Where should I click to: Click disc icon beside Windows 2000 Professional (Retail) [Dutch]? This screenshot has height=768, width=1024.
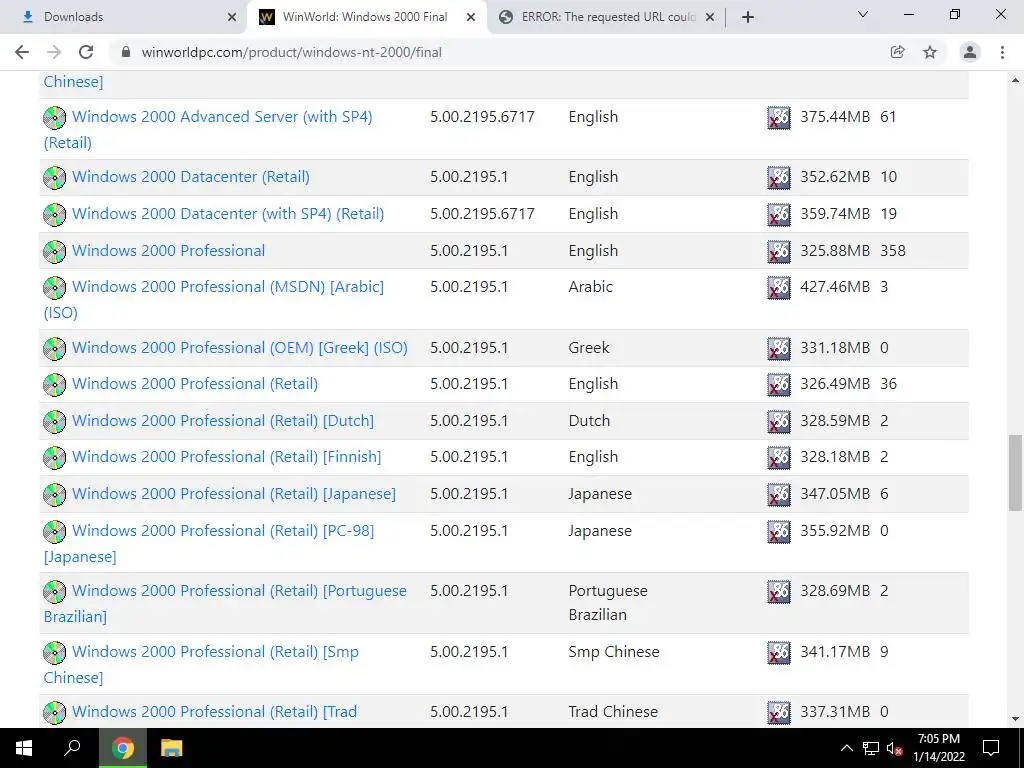(55, 423)
